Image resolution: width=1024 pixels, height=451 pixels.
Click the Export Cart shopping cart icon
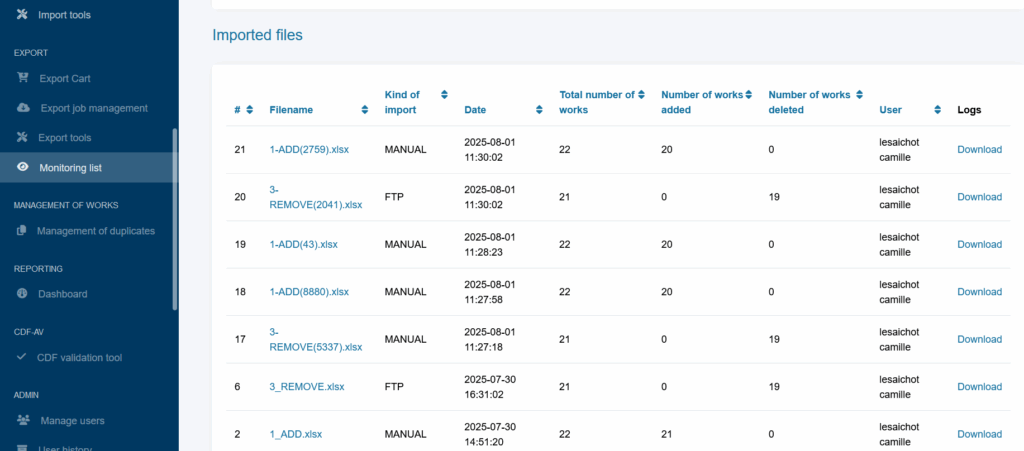(x=22, y=78)
